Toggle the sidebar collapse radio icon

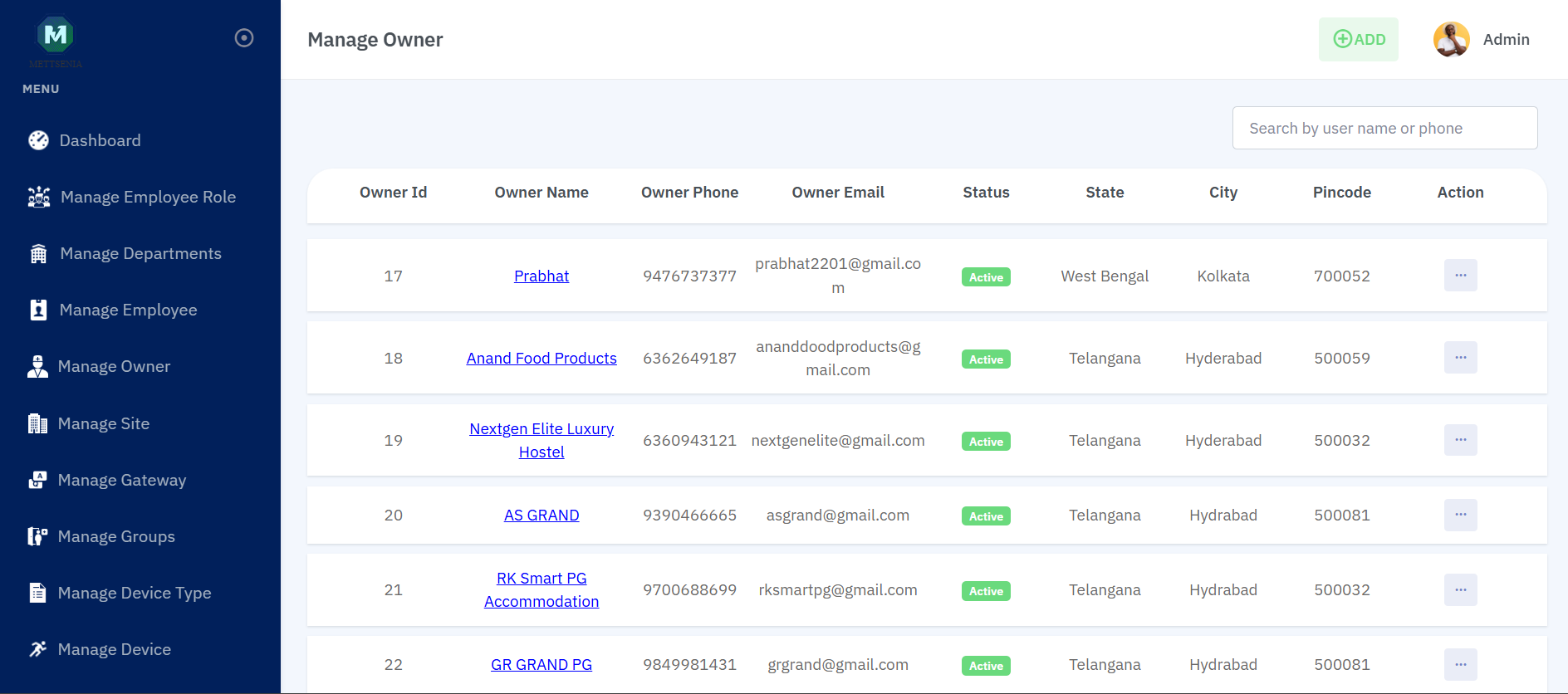244,38
